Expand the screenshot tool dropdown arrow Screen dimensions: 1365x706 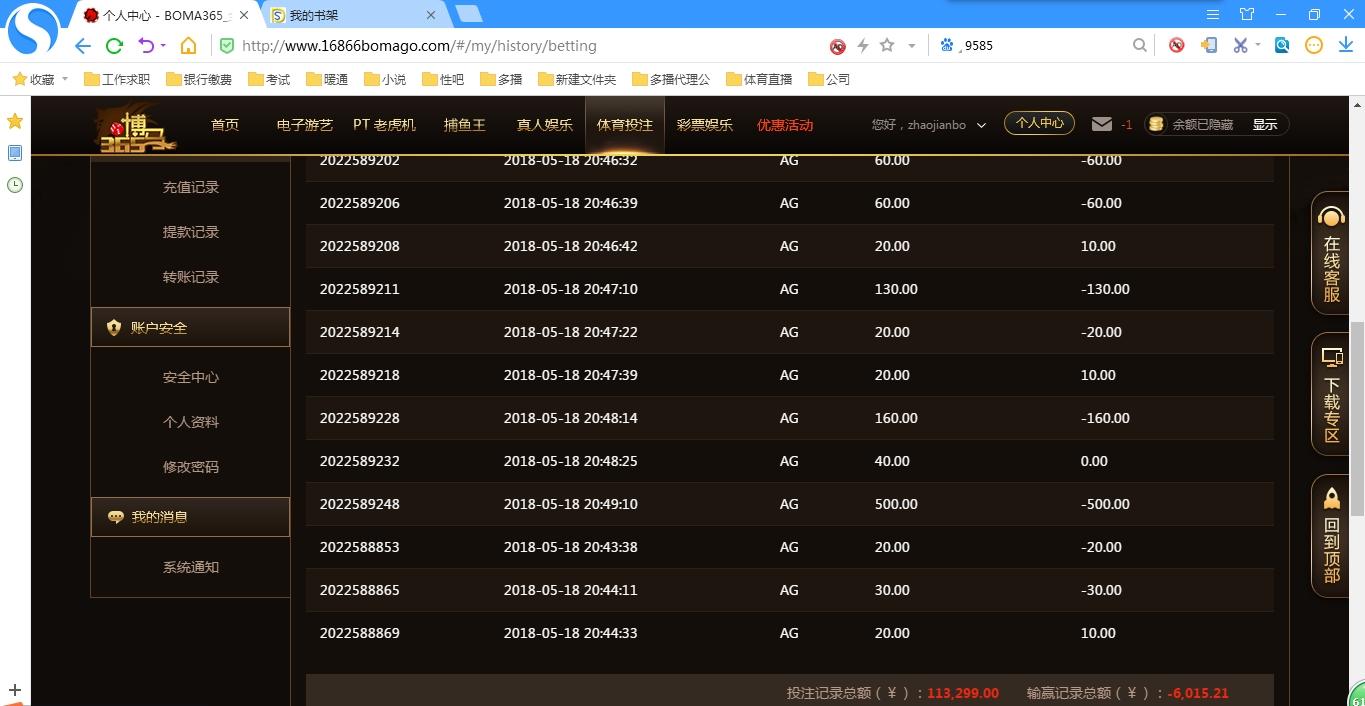coord(1258,45)
